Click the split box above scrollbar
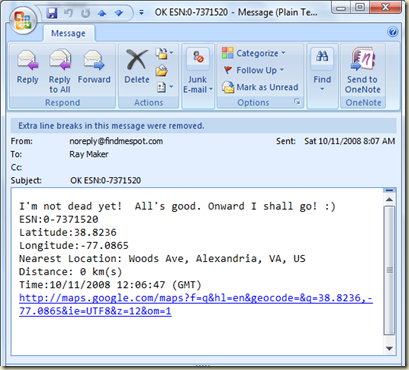409x370 pixels. click(x=389, y=190)
